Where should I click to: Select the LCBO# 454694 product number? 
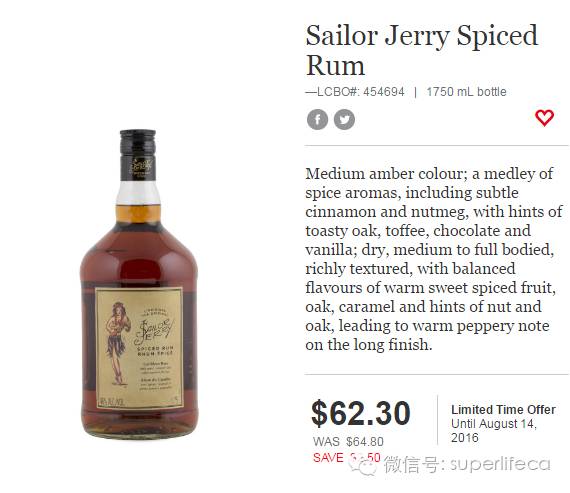[355, 92]
